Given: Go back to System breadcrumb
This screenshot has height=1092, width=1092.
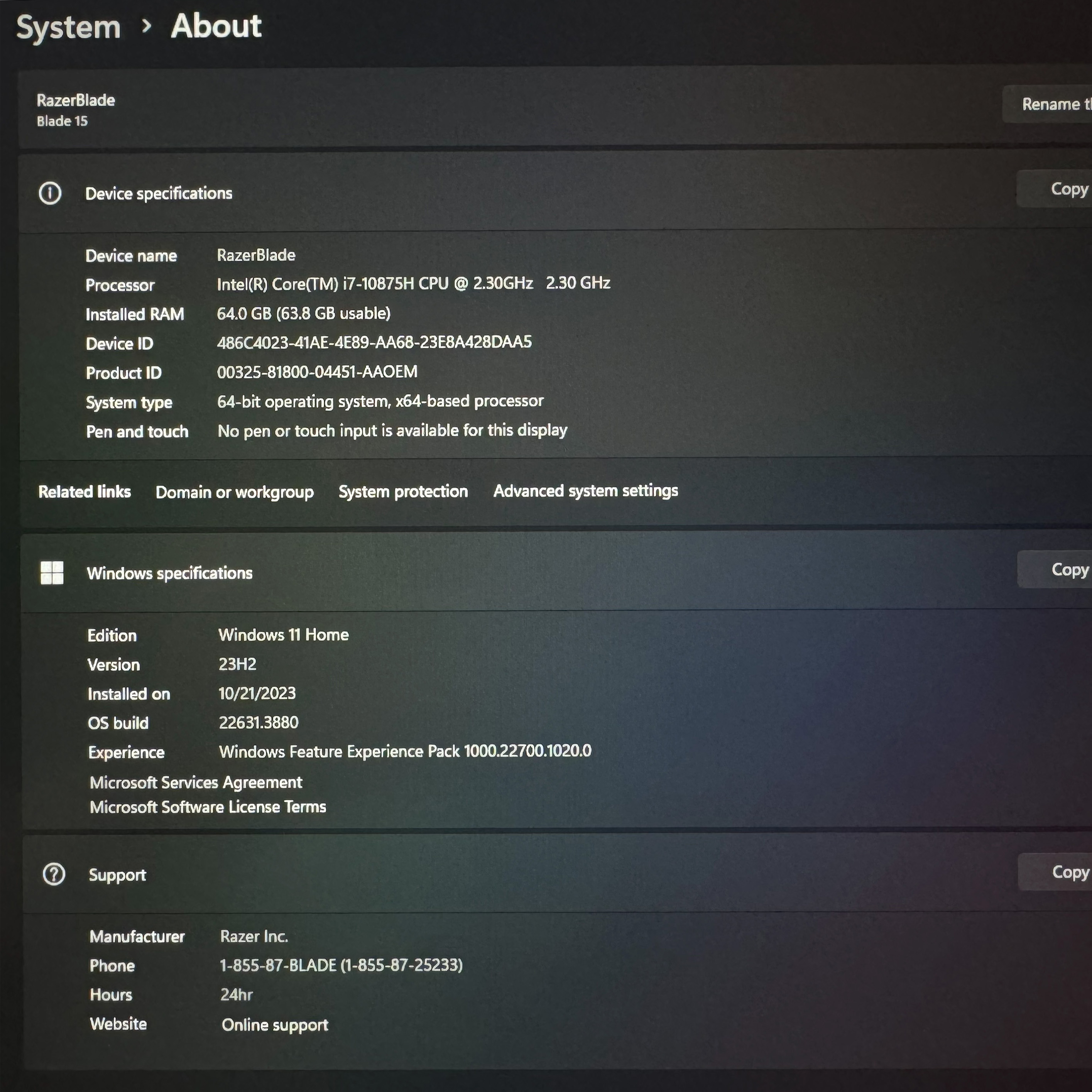Looking at the screenshot, I should coord(68,27).
